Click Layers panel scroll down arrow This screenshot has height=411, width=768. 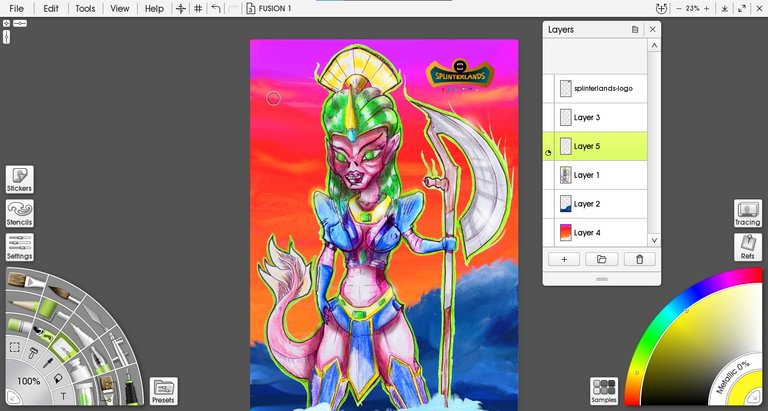point(654,240)
